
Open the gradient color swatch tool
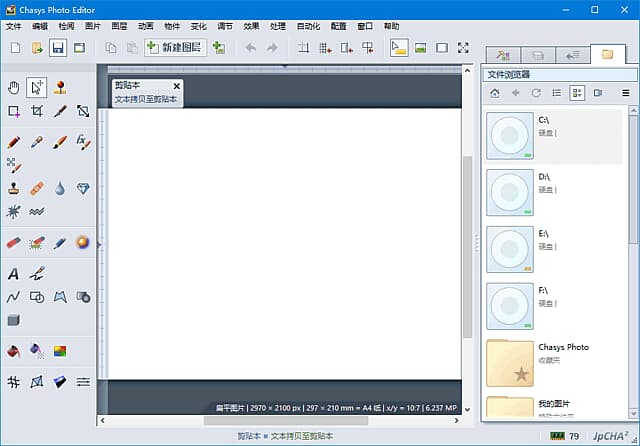click(x=60, y=351)
